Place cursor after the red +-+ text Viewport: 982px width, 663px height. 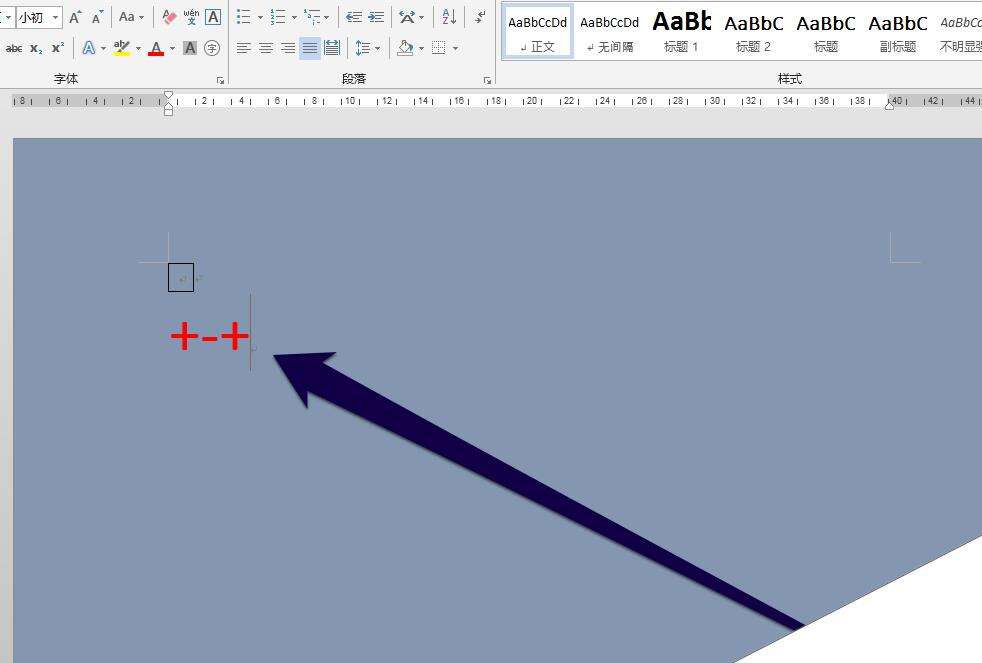coord(250,336)
